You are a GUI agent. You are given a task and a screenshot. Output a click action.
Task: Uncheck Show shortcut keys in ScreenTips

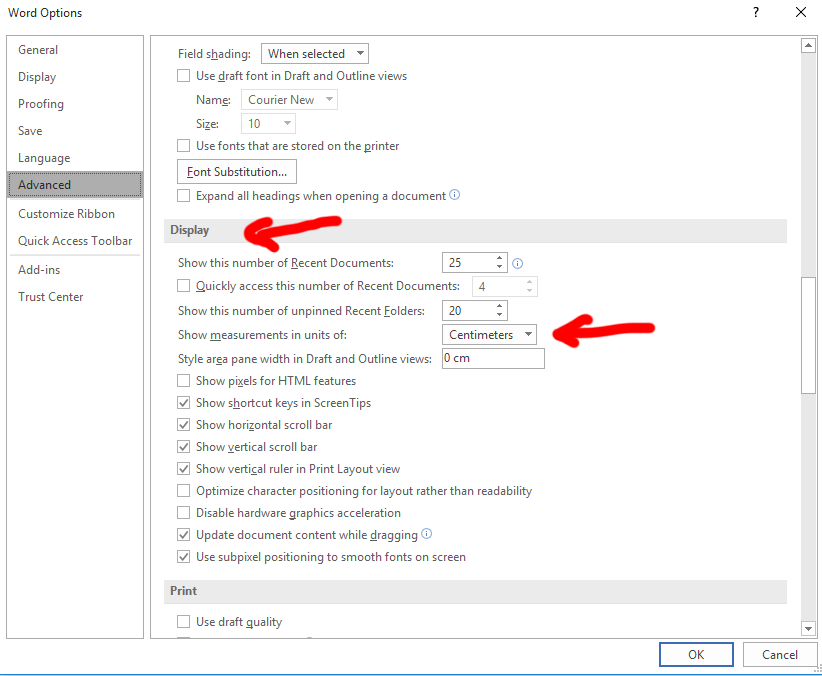point(183,403)
